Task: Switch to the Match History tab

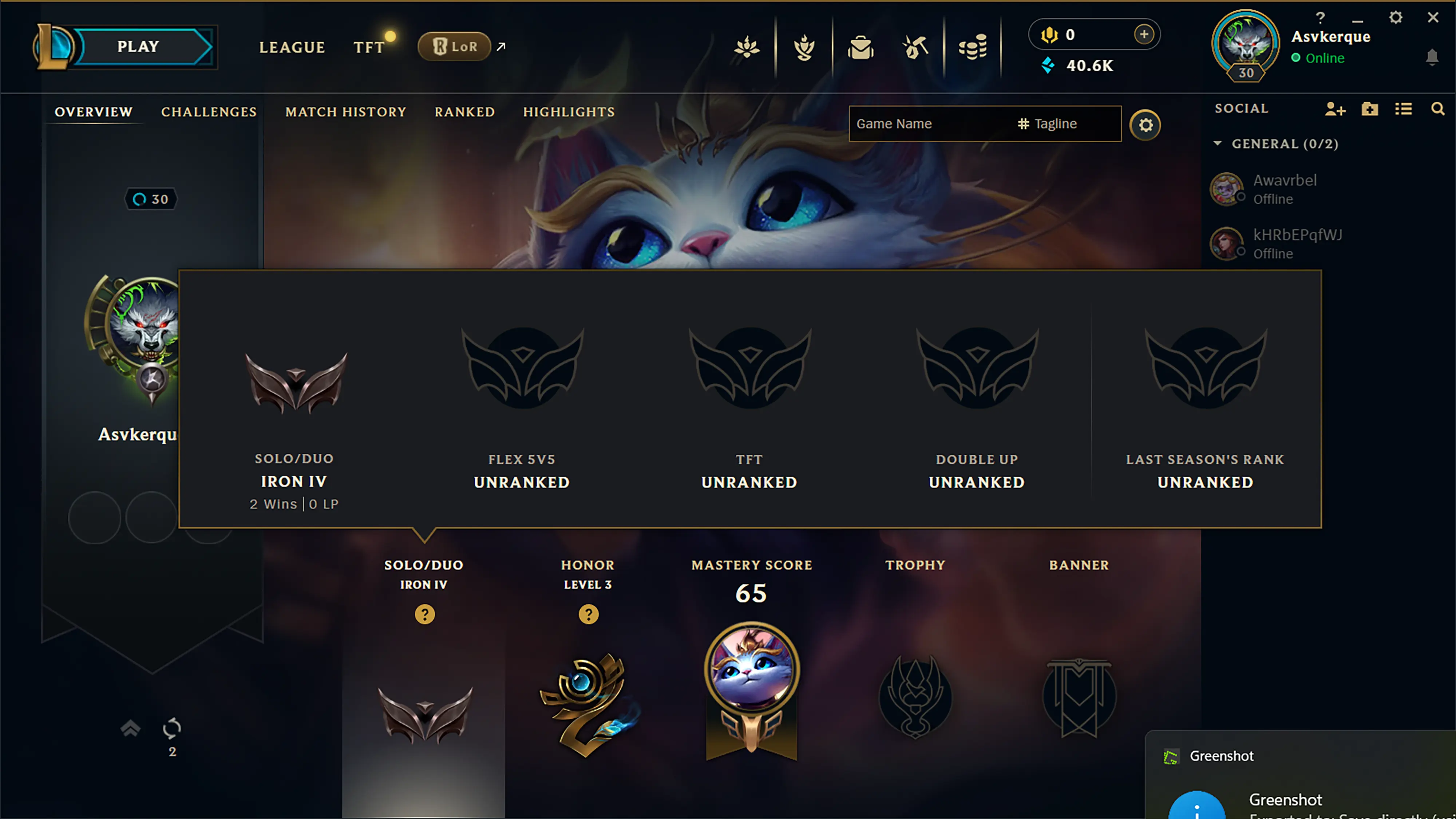Action: (346, 112)
